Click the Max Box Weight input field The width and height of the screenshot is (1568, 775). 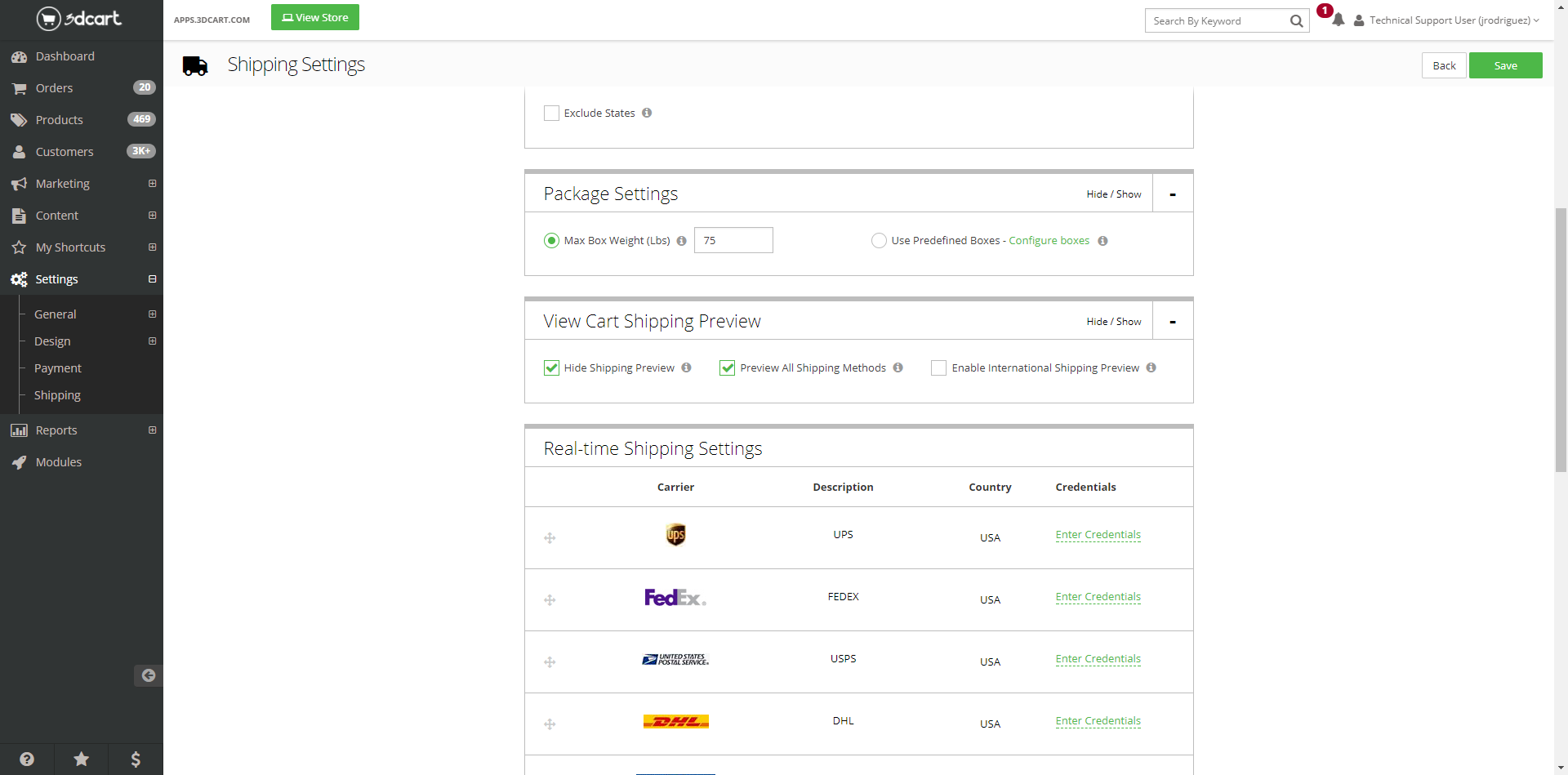pos(733,241)
